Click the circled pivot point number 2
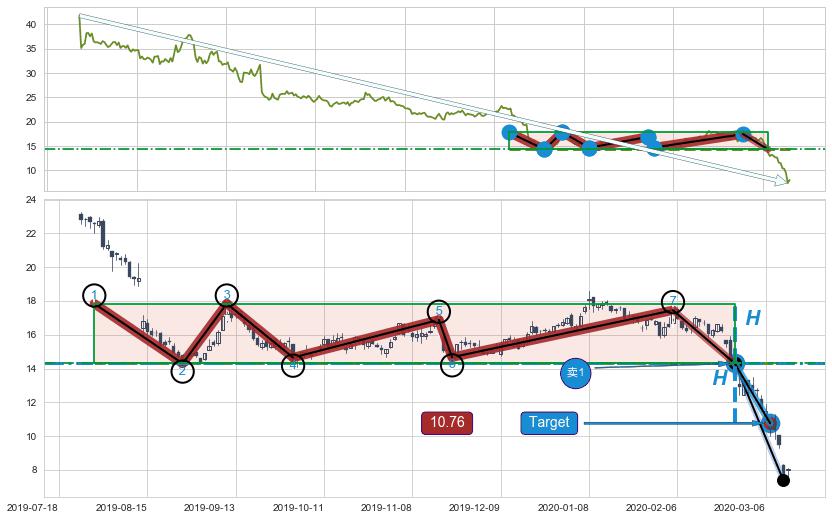Screen dimensions: 832x520 click(x=182, y=371)
